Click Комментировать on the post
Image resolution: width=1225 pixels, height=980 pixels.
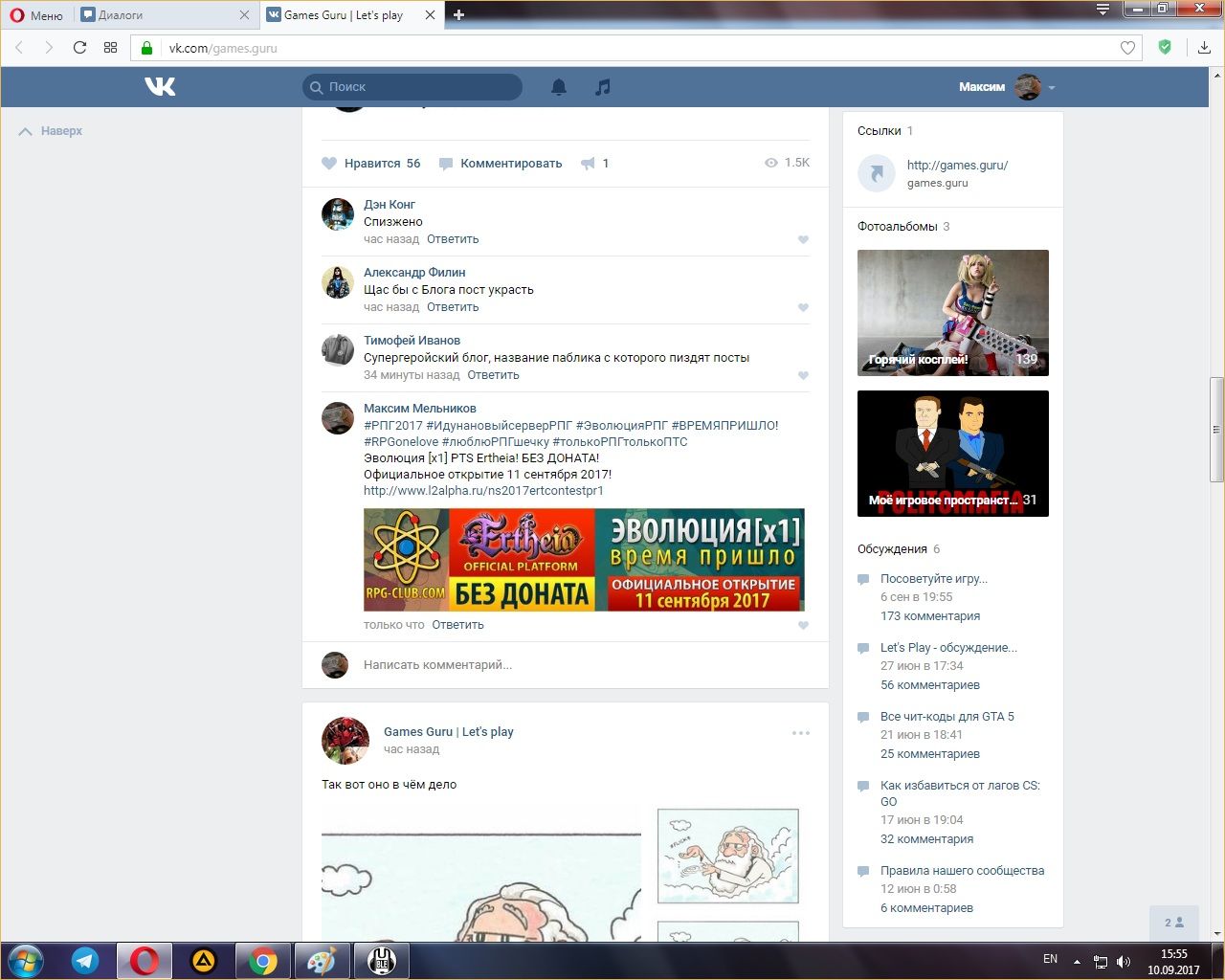click(x=501, y=164)
